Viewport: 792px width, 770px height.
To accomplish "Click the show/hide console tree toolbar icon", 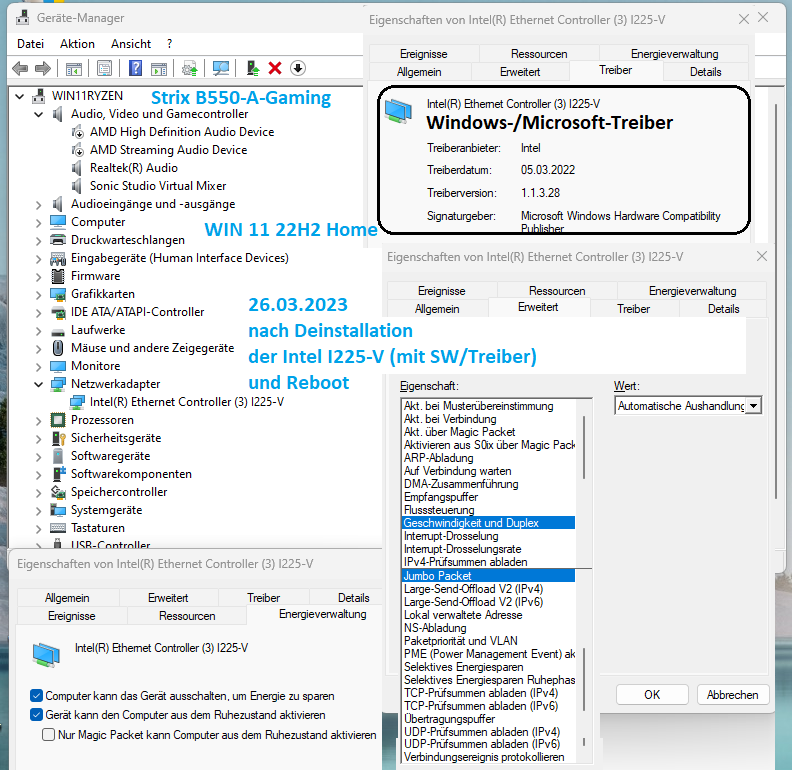I will click(x=74, y=68).
